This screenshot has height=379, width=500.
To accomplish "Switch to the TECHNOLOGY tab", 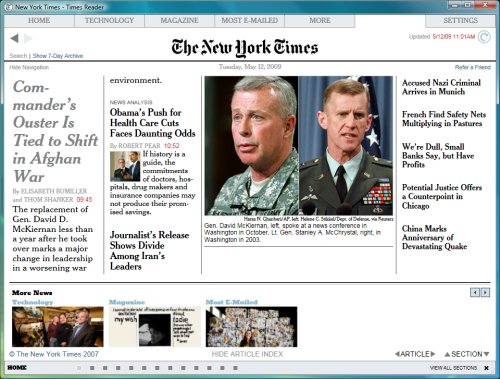I will 109,21.
